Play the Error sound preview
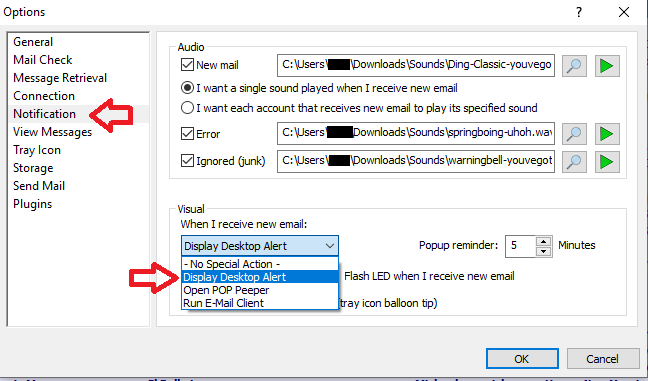The image size is (648, 381). pyautogui.click(x=607, y=133)
